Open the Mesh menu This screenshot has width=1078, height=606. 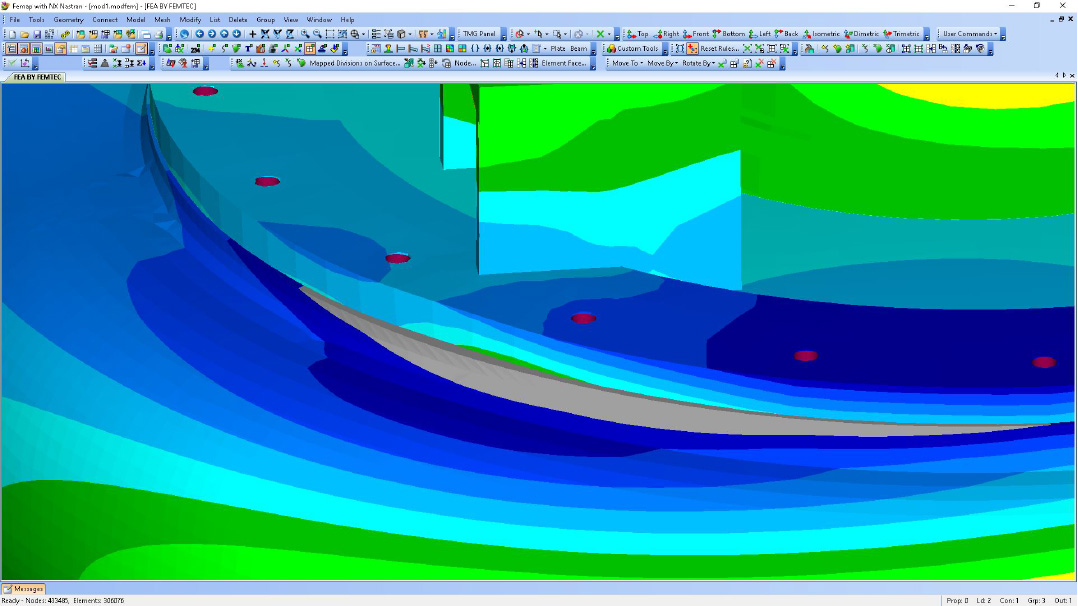click(x=162, y=19)
